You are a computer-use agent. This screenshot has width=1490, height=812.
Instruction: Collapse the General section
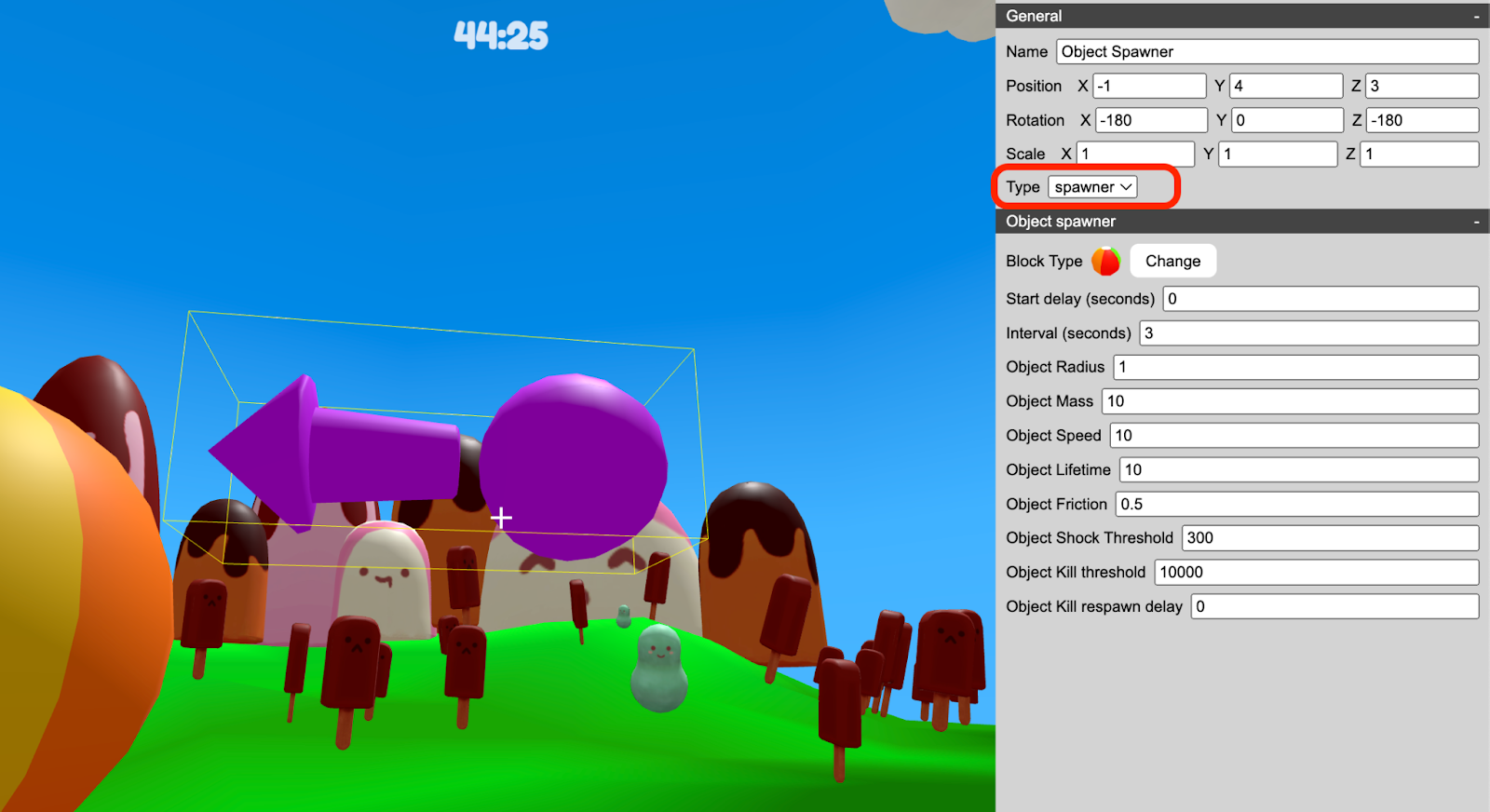point(1476,16)
